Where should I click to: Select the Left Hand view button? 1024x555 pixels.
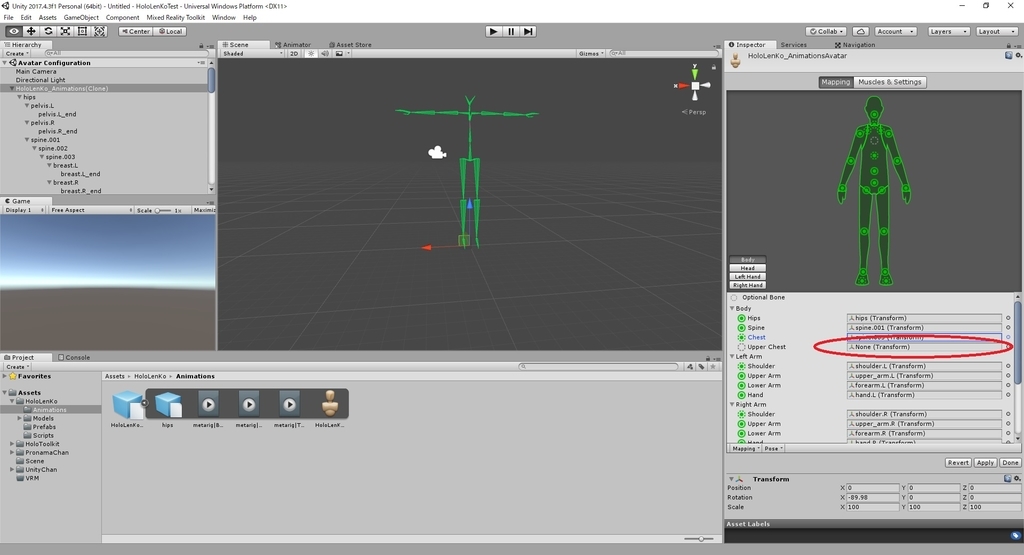pos(747,276)
